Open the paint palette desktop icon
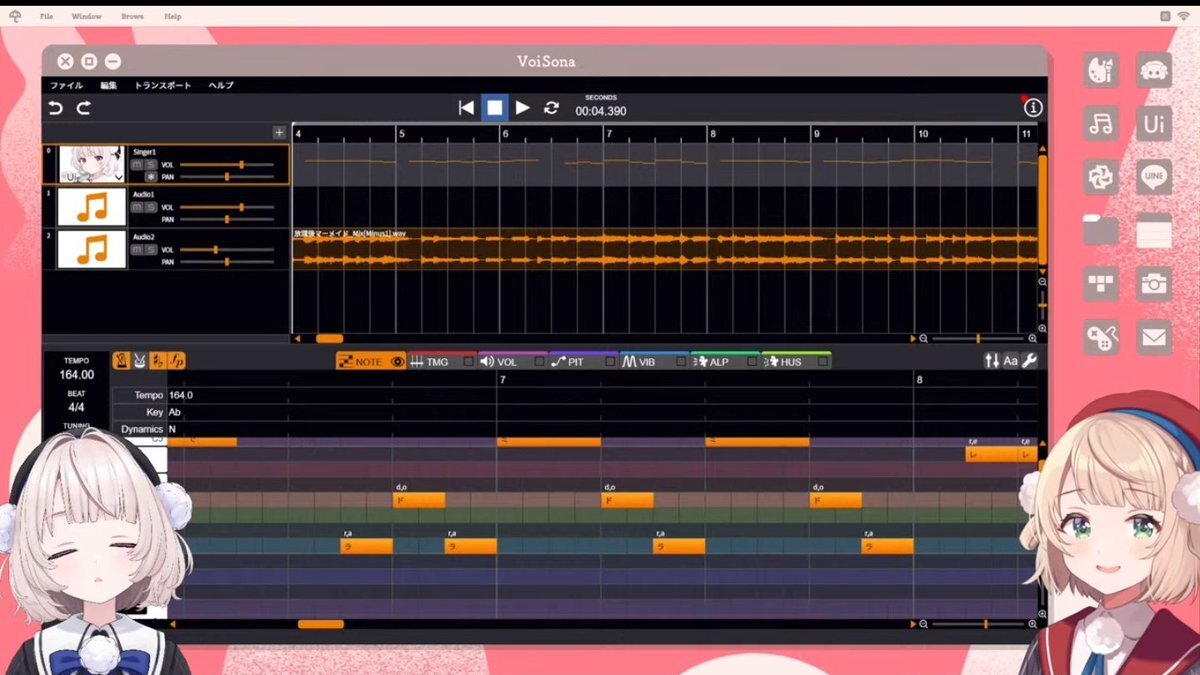This screenshot has height=675, width=1200. [1100, 70]
